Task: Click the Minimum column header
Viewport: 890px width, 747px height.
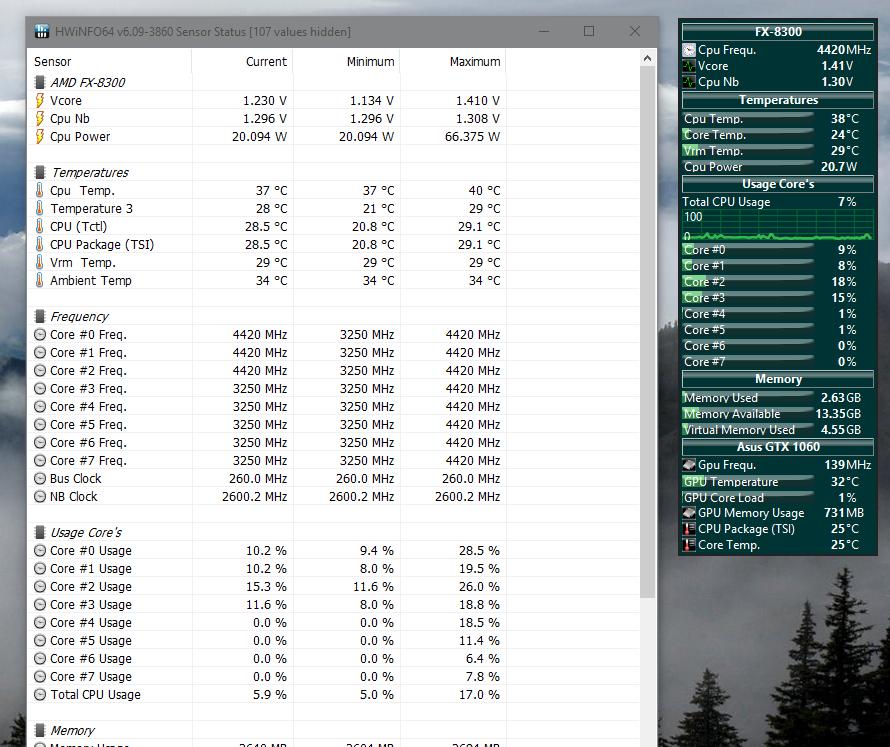Action: (x=370, y=61)
